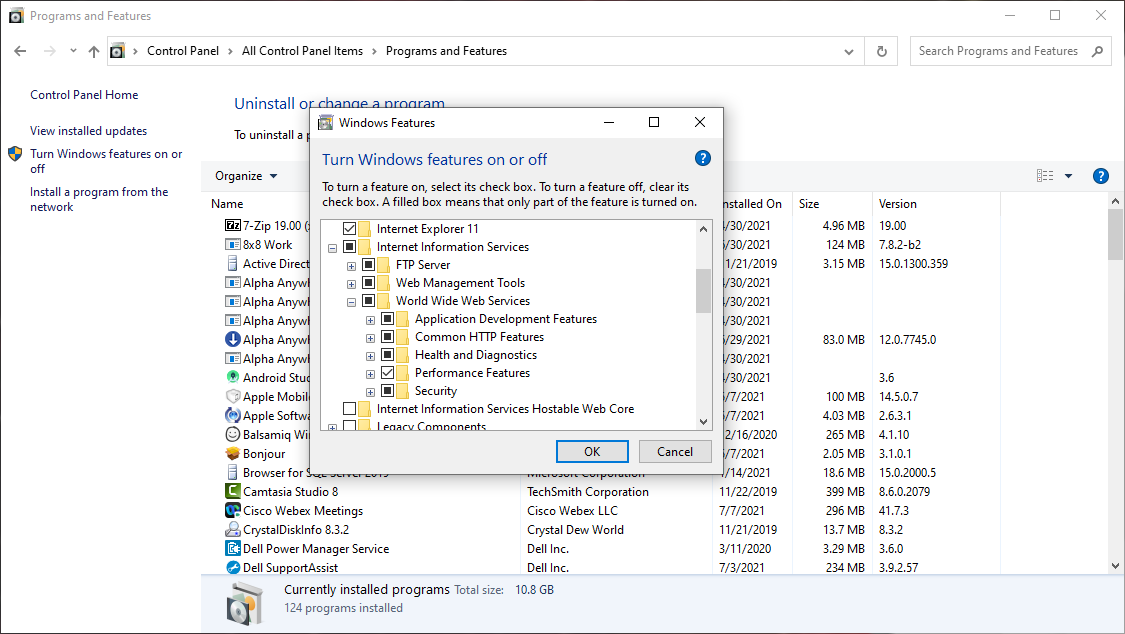This screenshot has width=1125, height=634.
Task: Click the Bonjour program icon
Action: tap(232, 454)
